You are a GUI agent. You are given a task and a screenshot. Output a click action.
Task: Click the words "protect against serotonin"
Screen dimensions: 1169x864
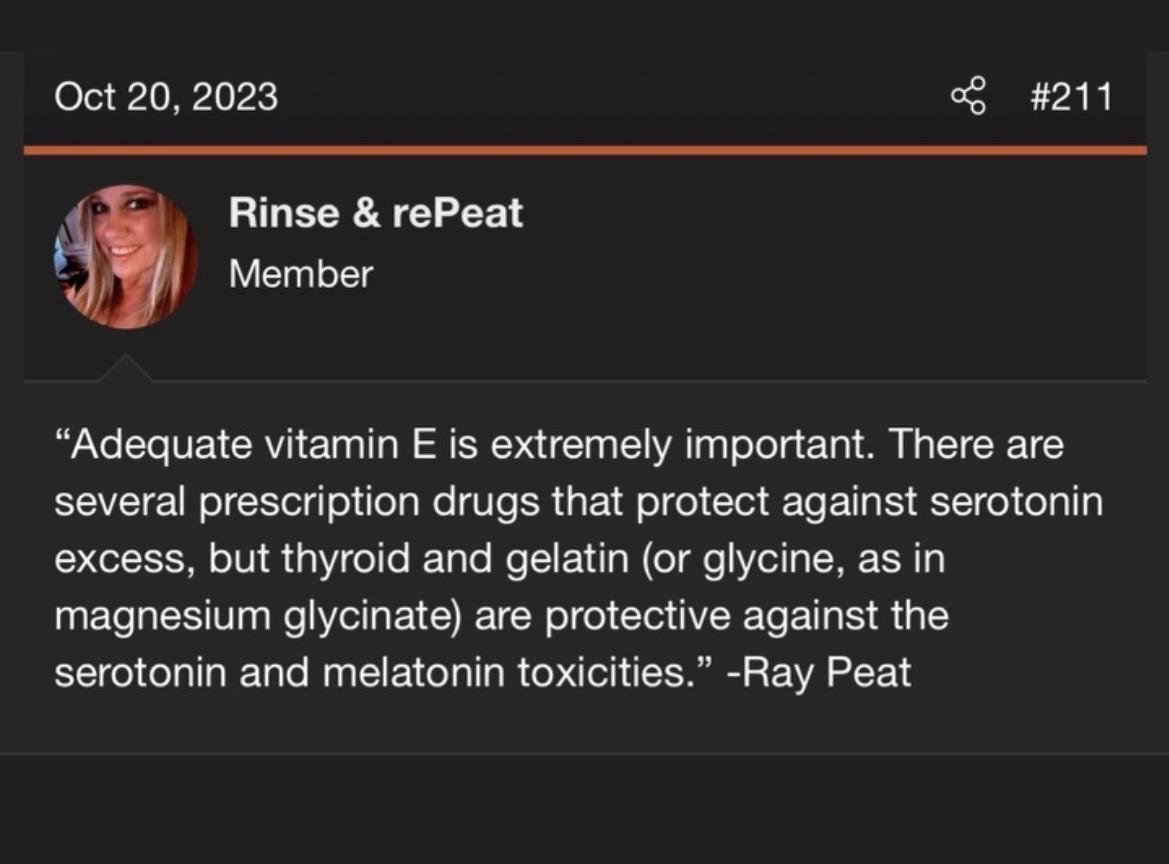point(869,502)
